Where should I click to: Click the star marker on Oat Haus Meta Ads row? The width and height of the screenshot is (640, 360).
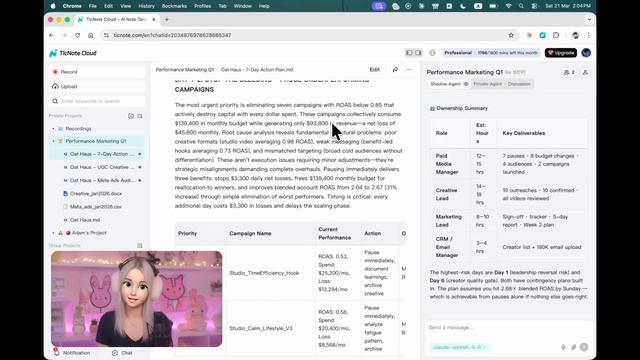(x=140, y=180)
